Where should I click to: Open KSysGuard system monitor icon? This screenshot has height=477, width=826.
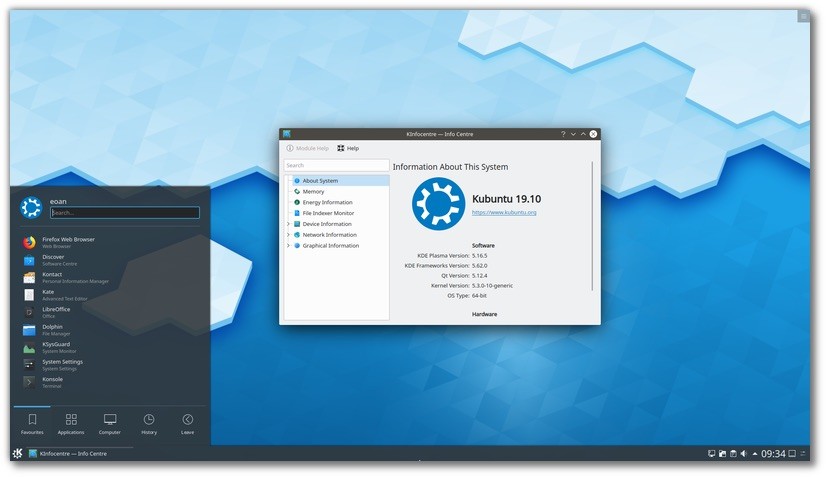30,347
